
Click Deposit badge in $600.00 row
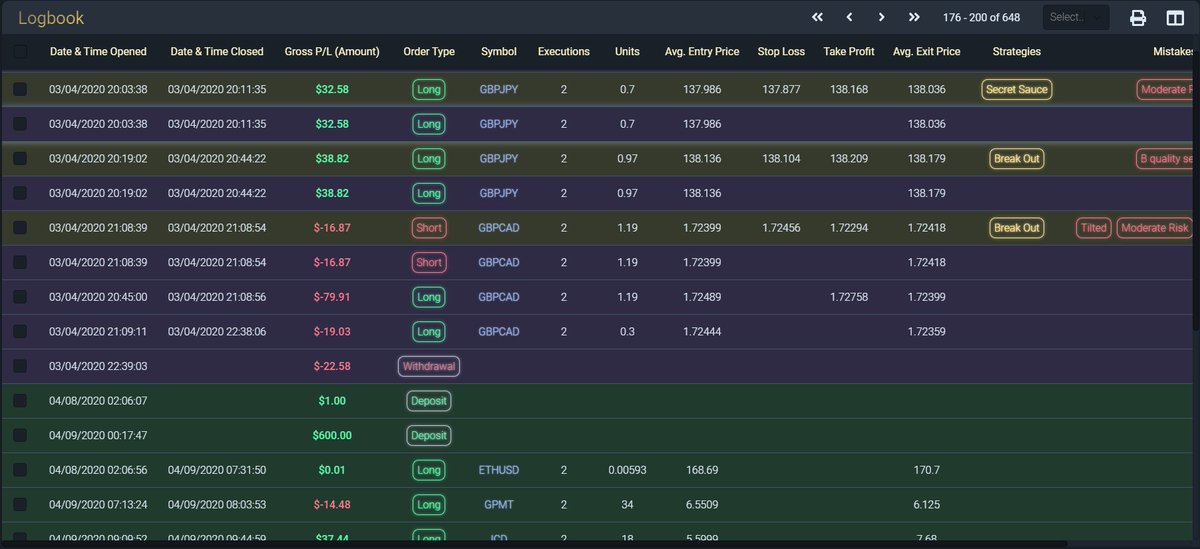[x=429, y=436]
